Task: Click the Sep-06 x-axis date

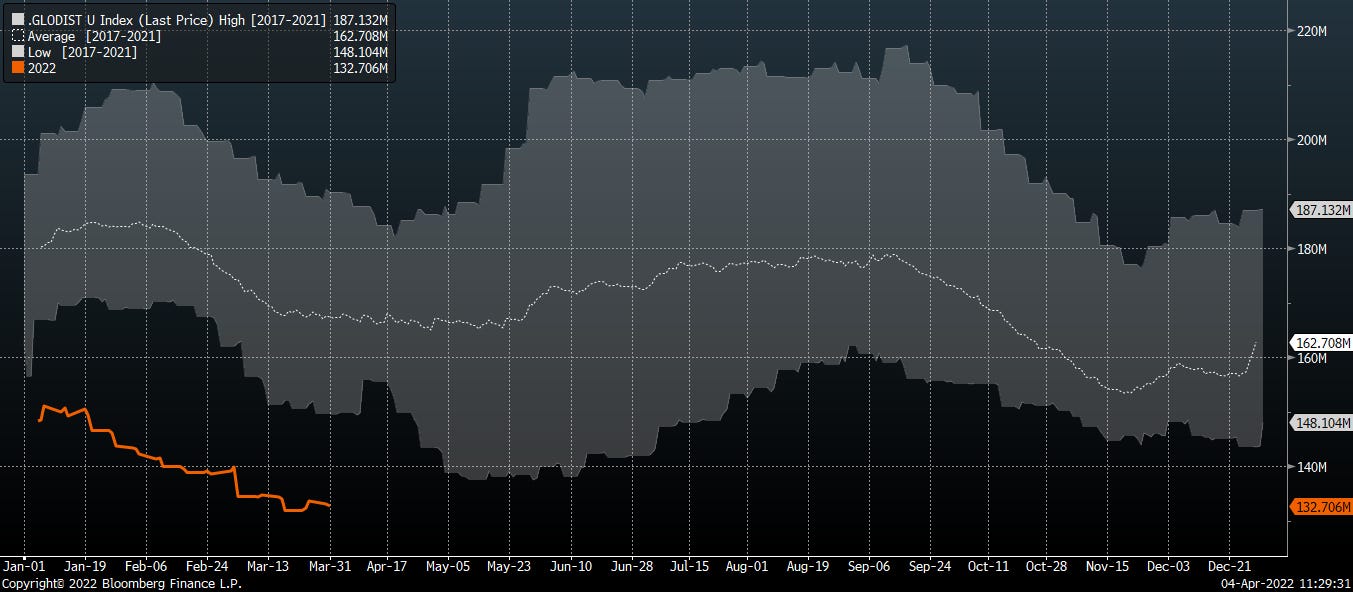Action: [870, 567]
